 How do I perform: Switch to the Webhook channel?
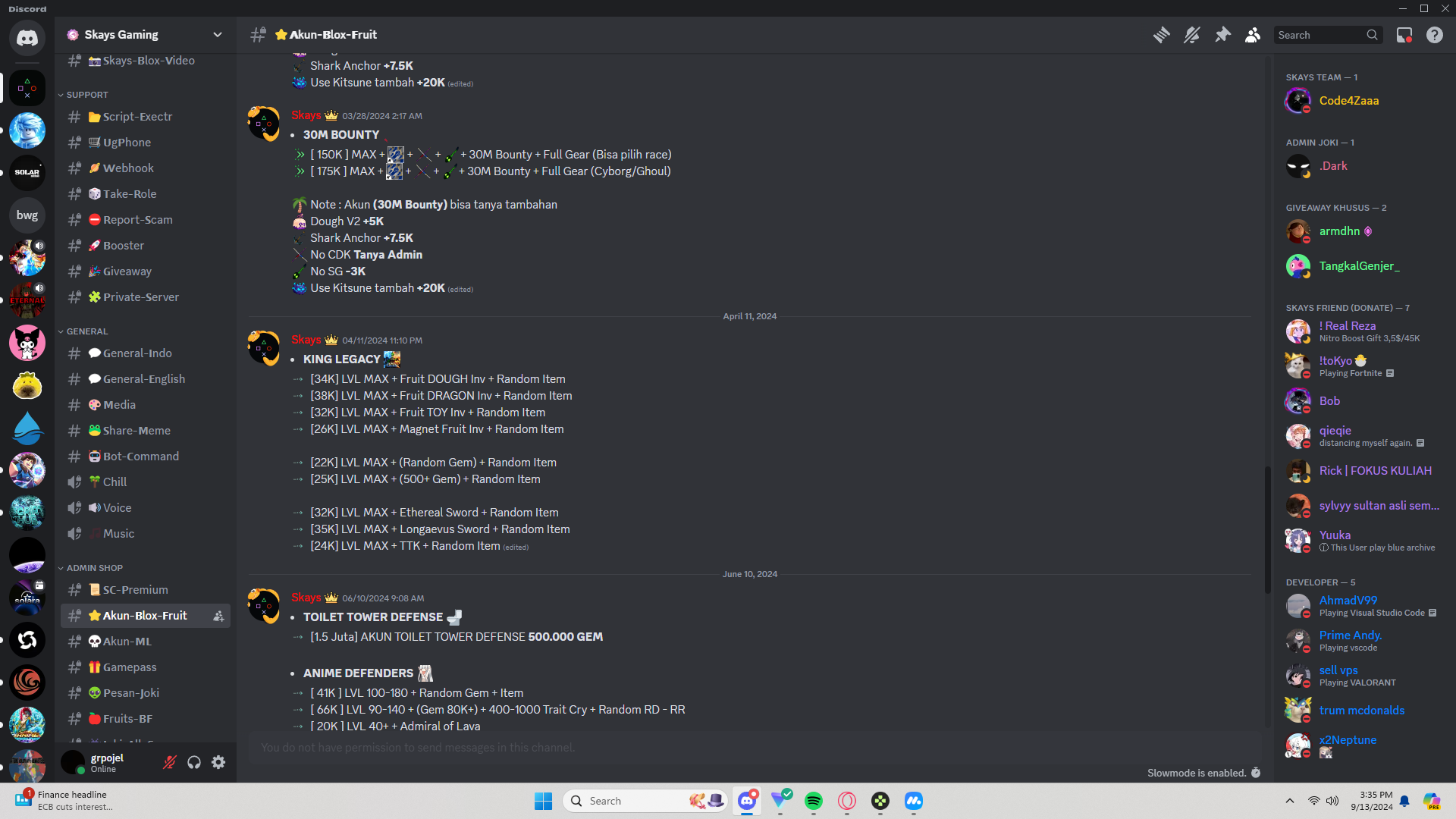click(x=146, y=168)
